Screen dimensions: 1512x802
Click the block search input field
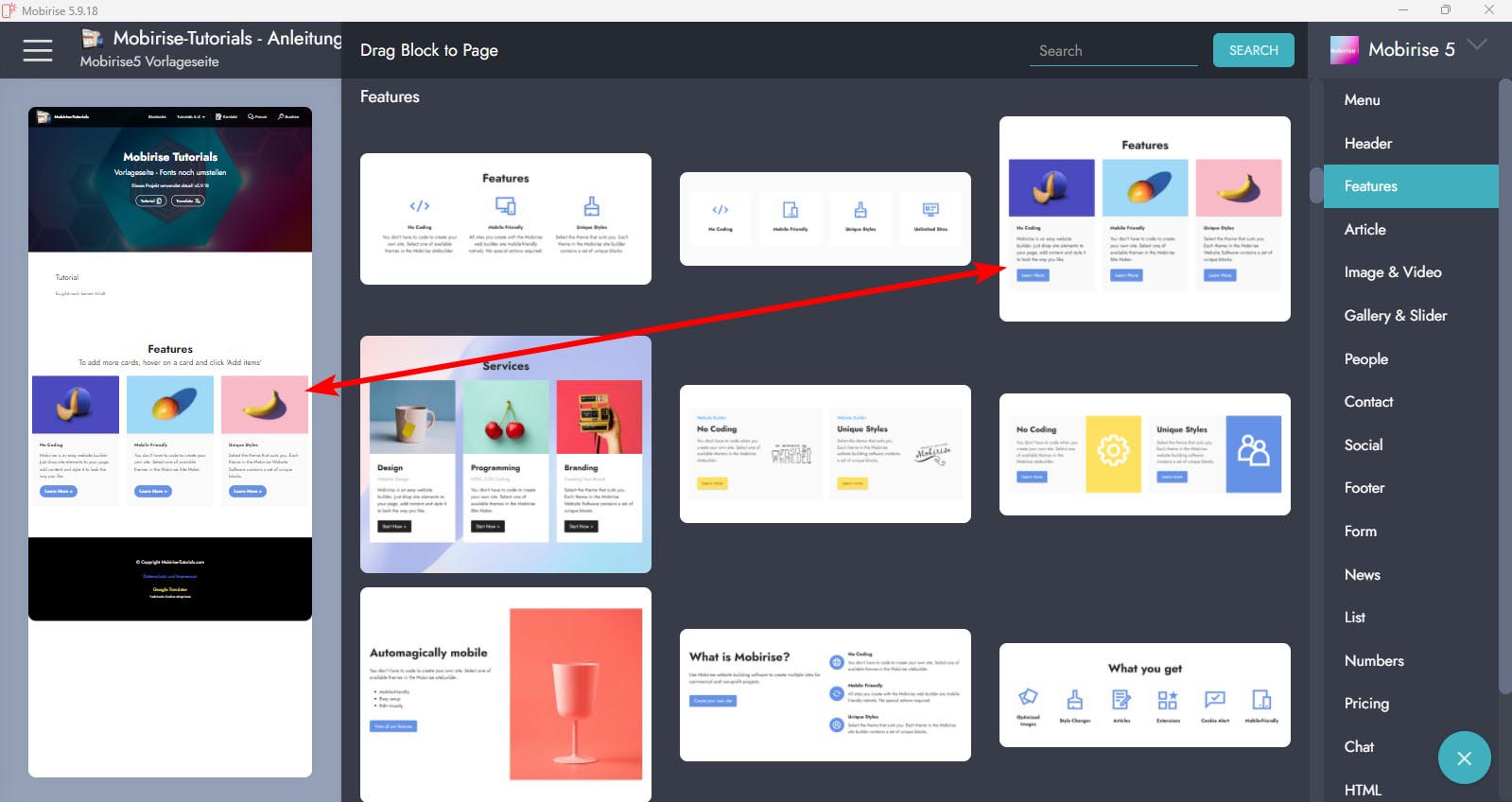1113,51
